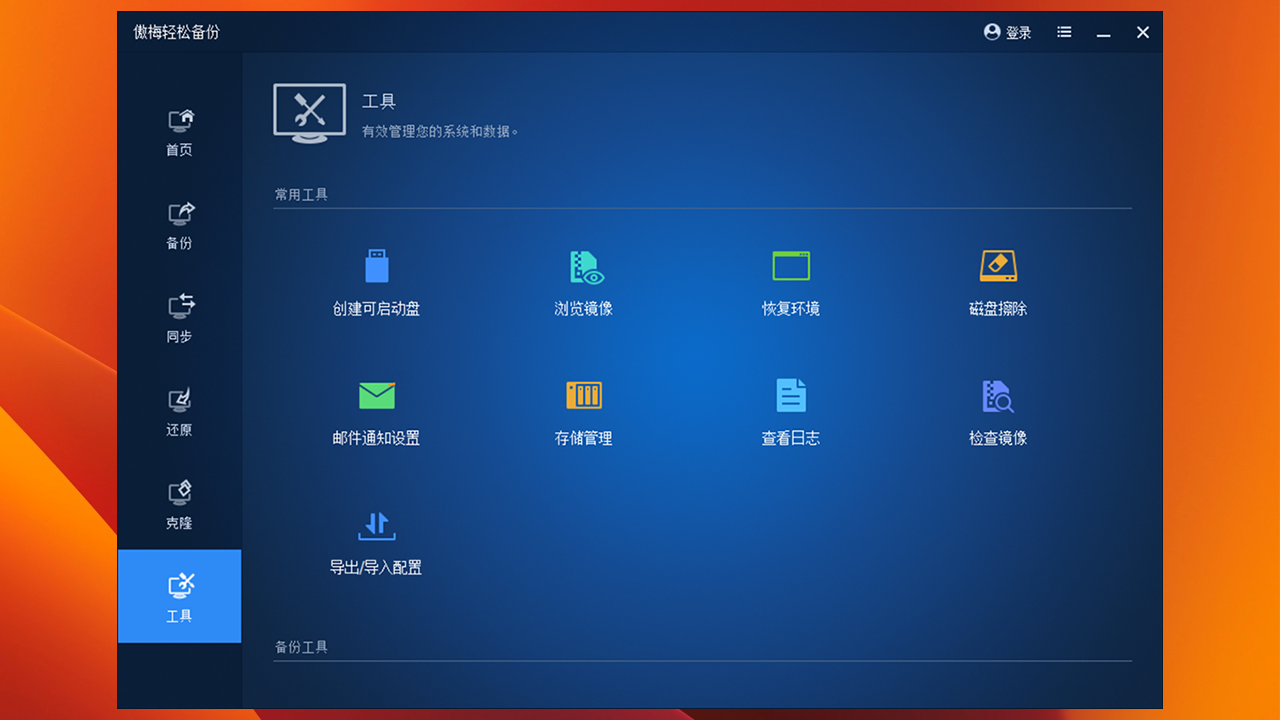Open the hamburger menu at top right

coord(1064,31)
